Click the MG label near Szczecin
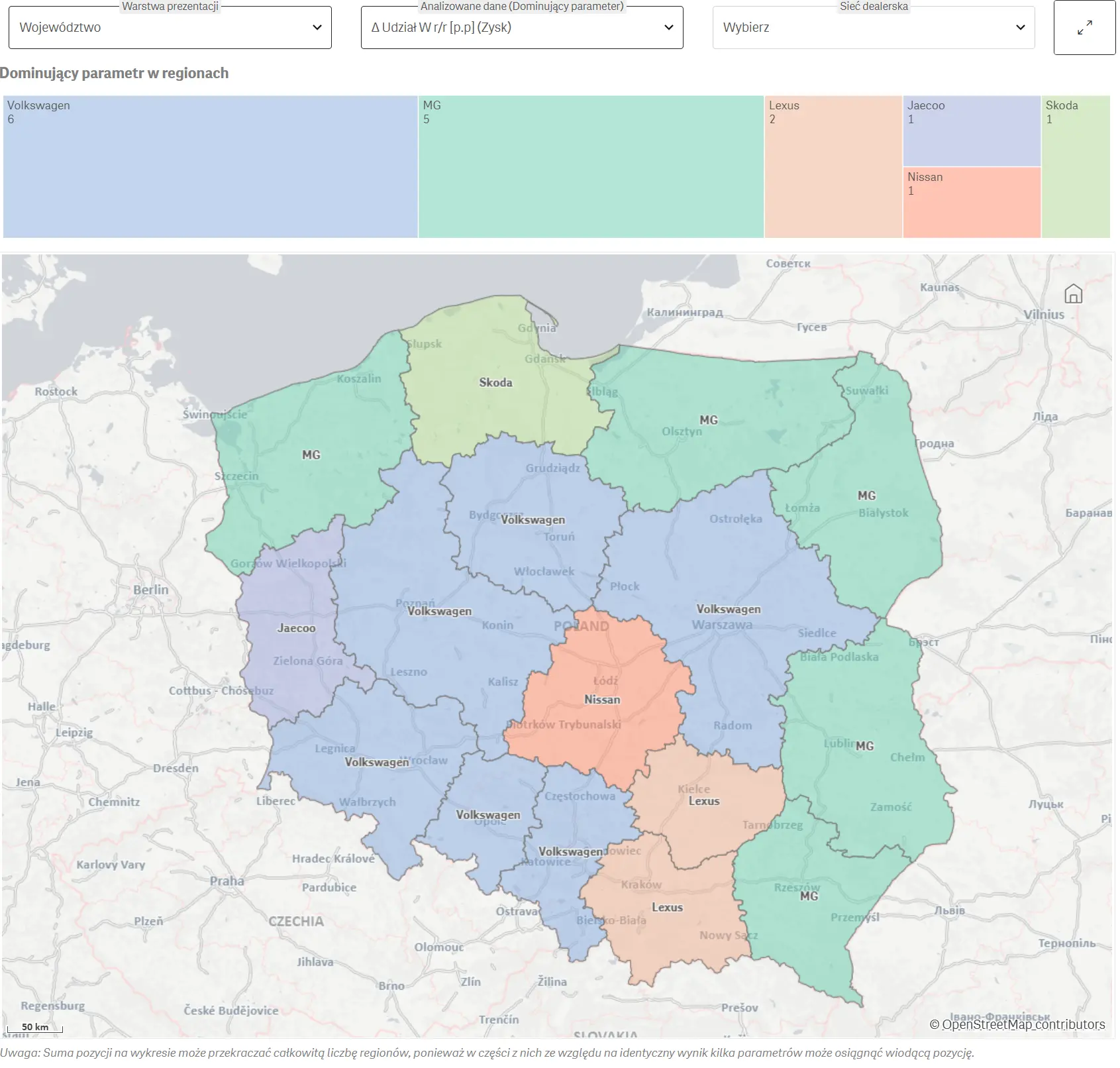Image resolution: width=1120 pixels, height=1068 pixels. 311,455
